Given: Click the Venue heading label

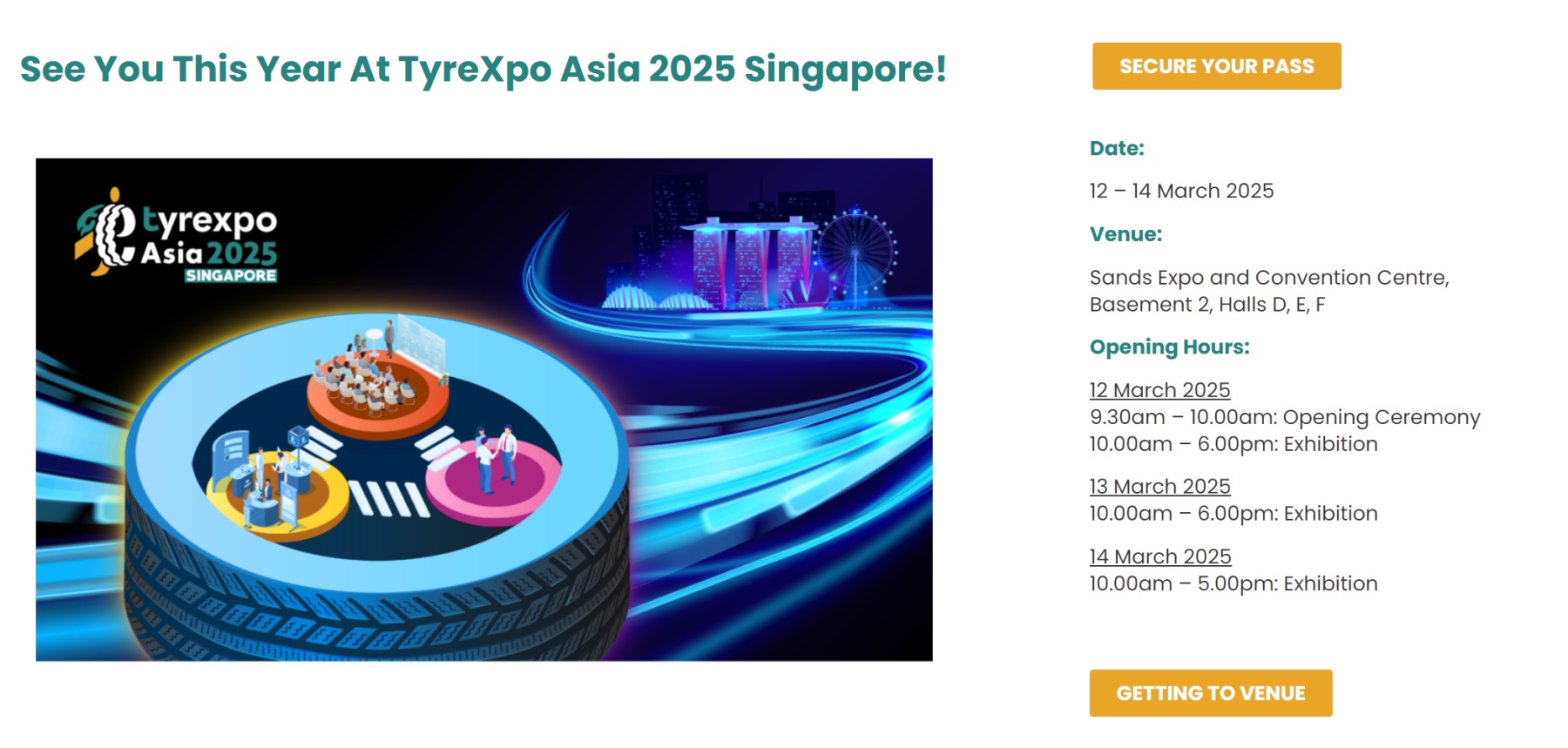Looking at the screenshot, I should (x=1125, y=234).
